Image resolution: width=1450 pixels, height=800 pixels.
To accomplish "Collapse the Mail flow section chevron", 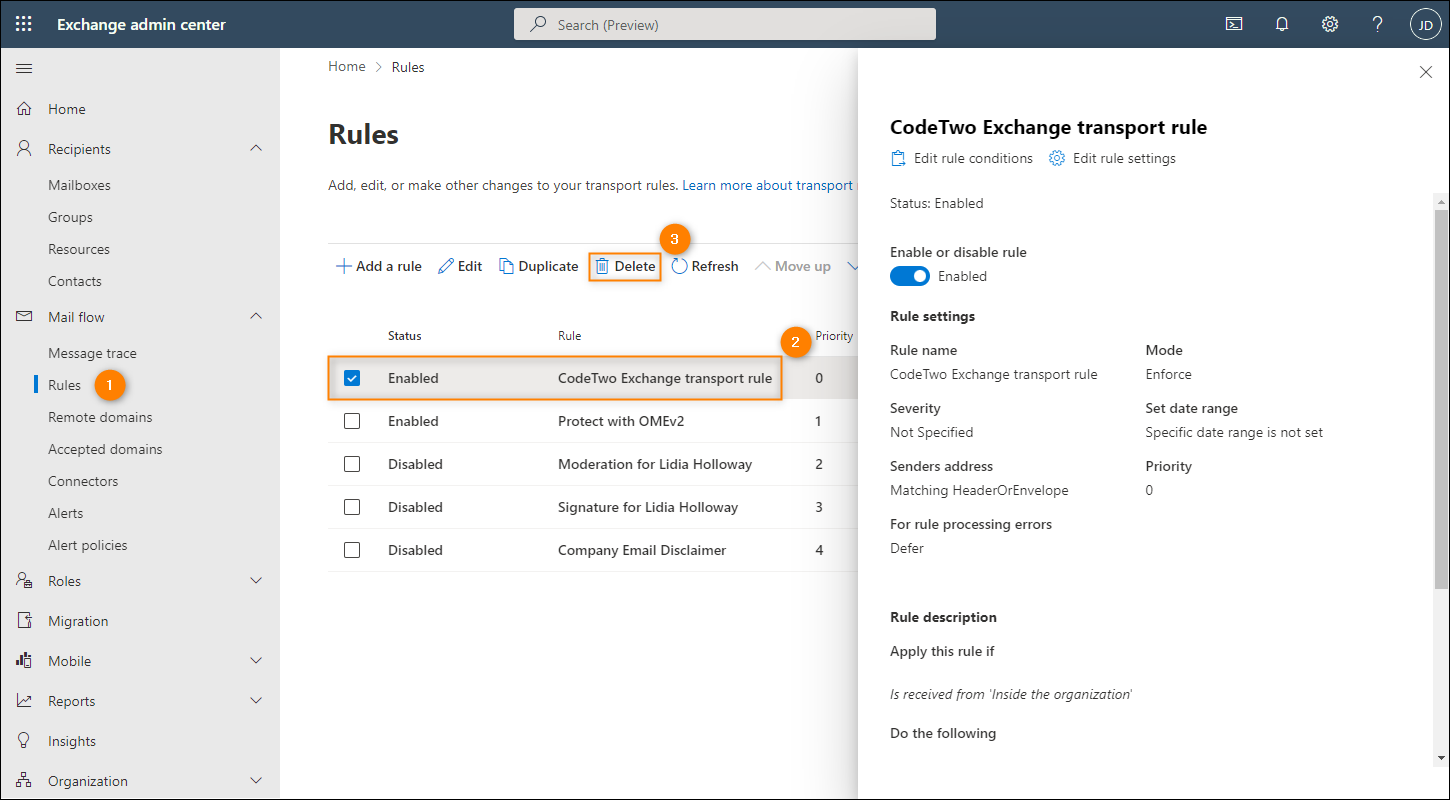I will point(256,316).
